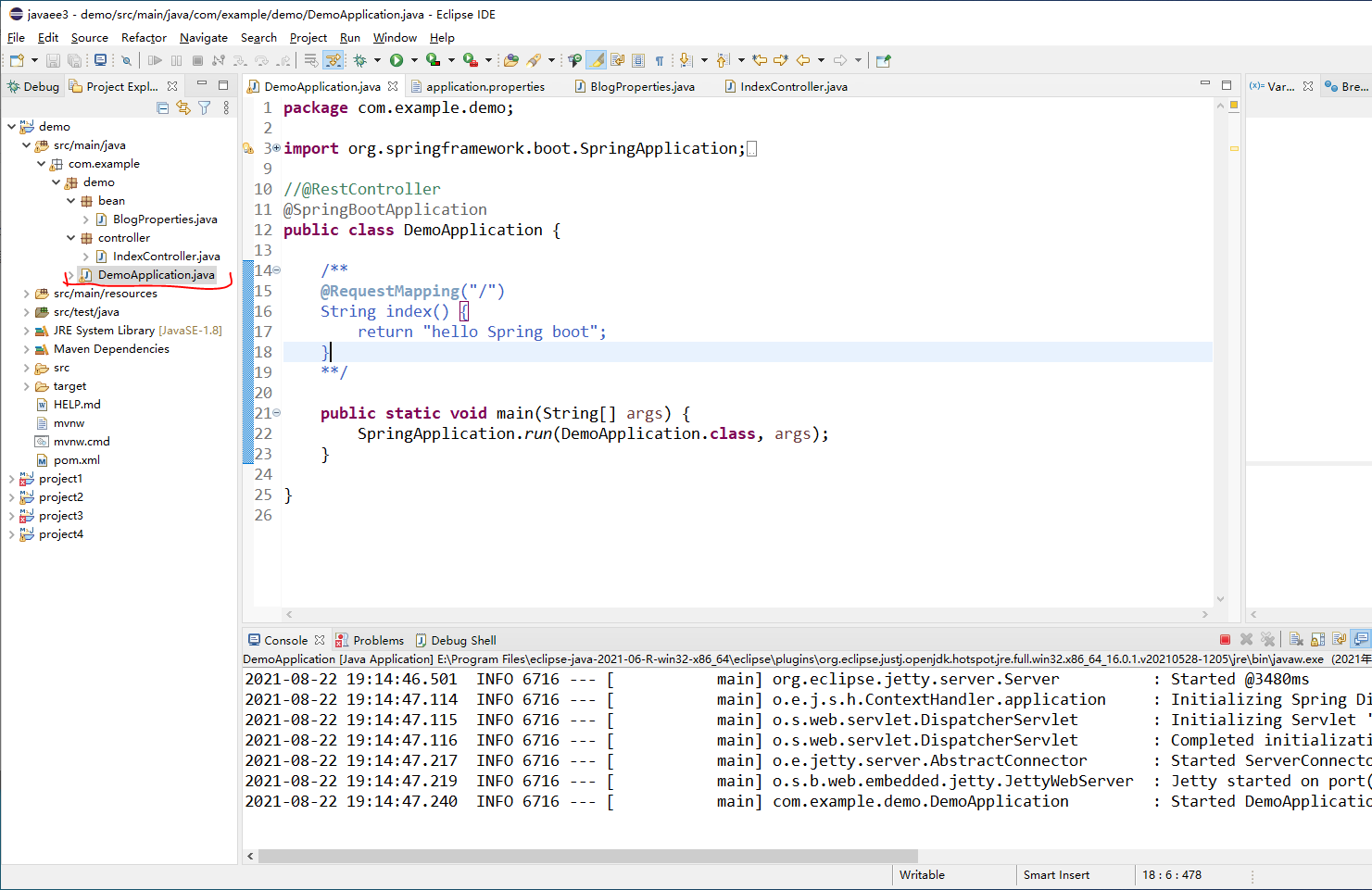1372x890 pixels.
Task: Switch to the BlogProperties.java editor tab
Action: tap(635, 86)
